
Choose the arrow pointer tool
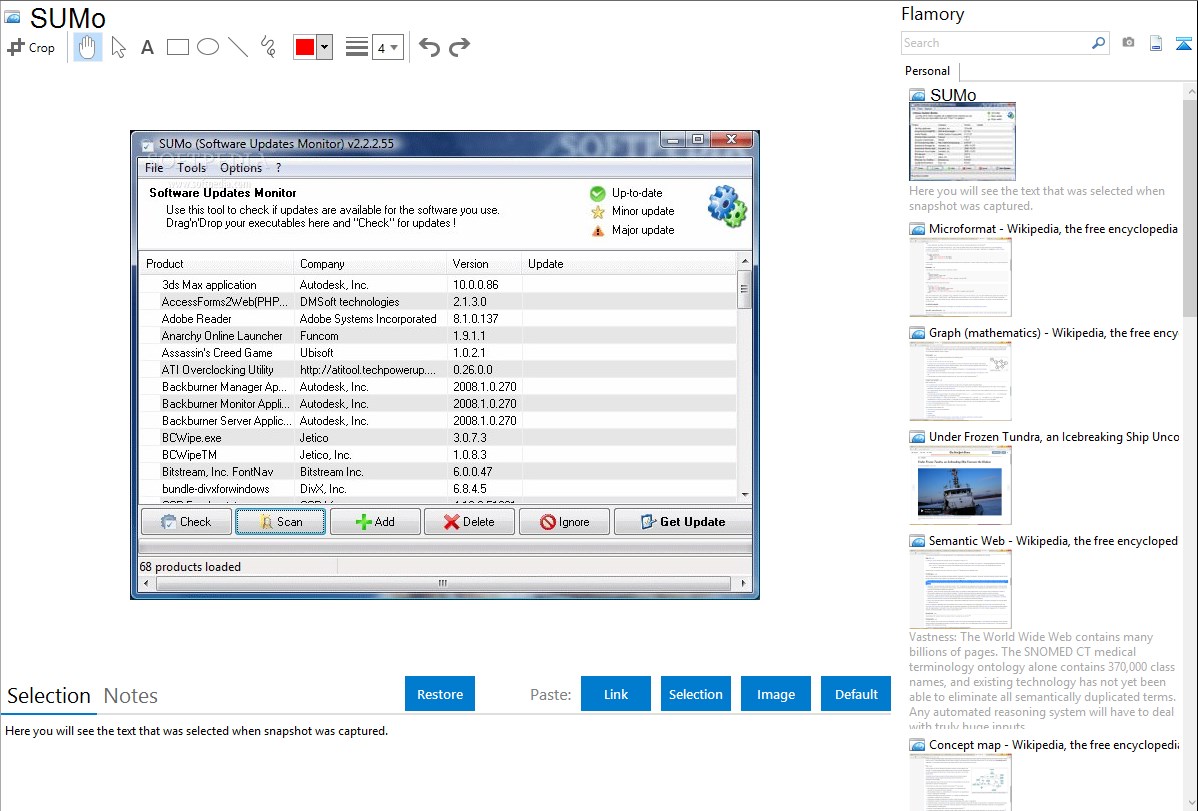click(118, 47)
